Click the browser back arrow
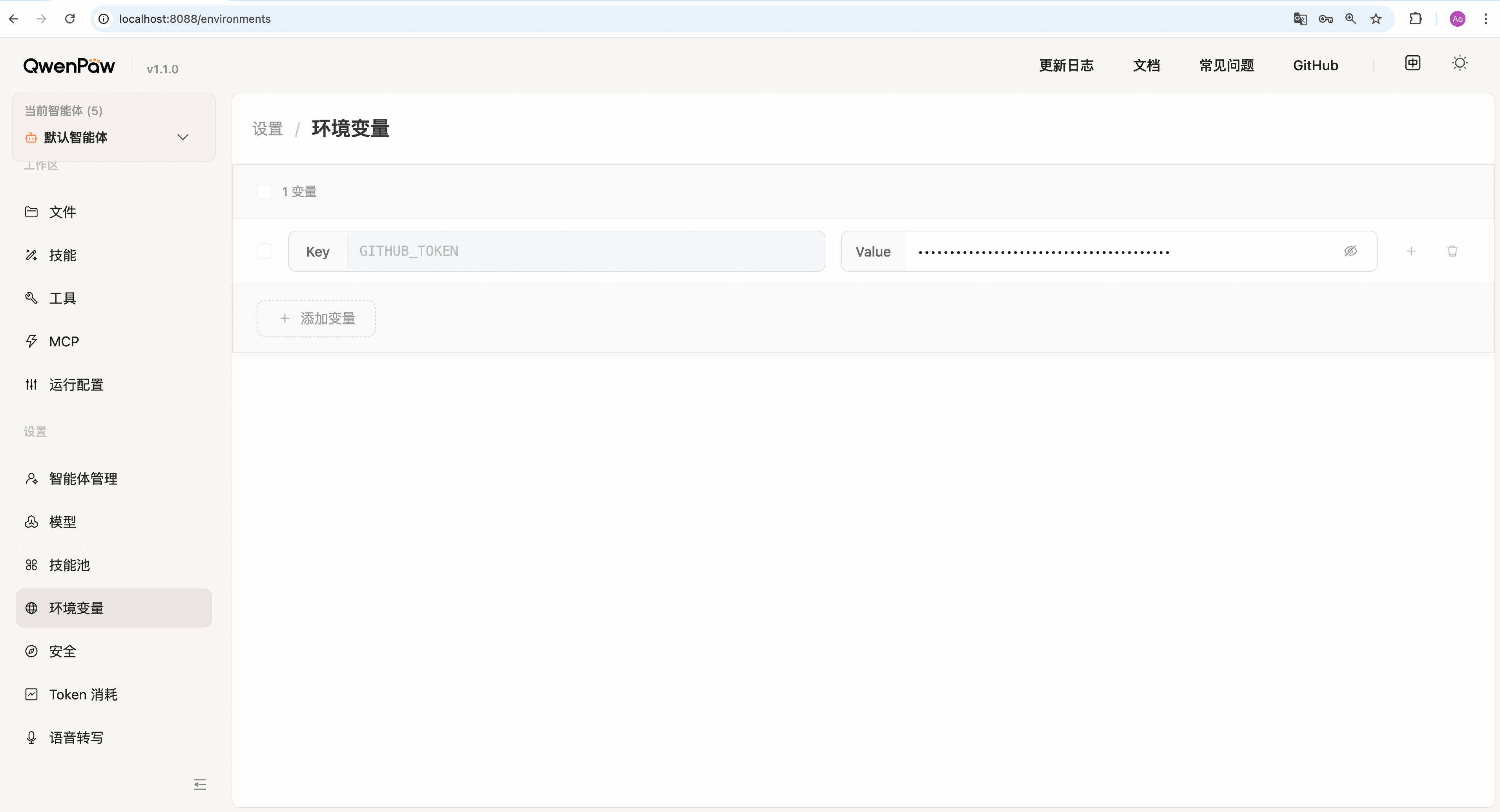The width and height of the screenshot is (1500, 812). pyautogui.click(x=13, y=18)
